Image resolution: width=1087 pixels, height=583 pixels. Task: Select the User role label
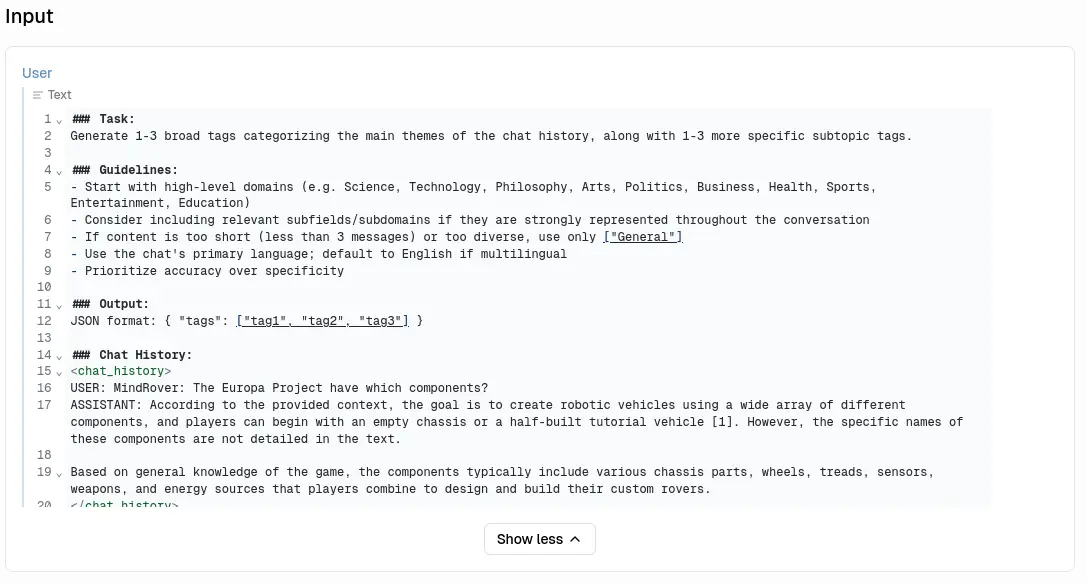pos(37,73)
